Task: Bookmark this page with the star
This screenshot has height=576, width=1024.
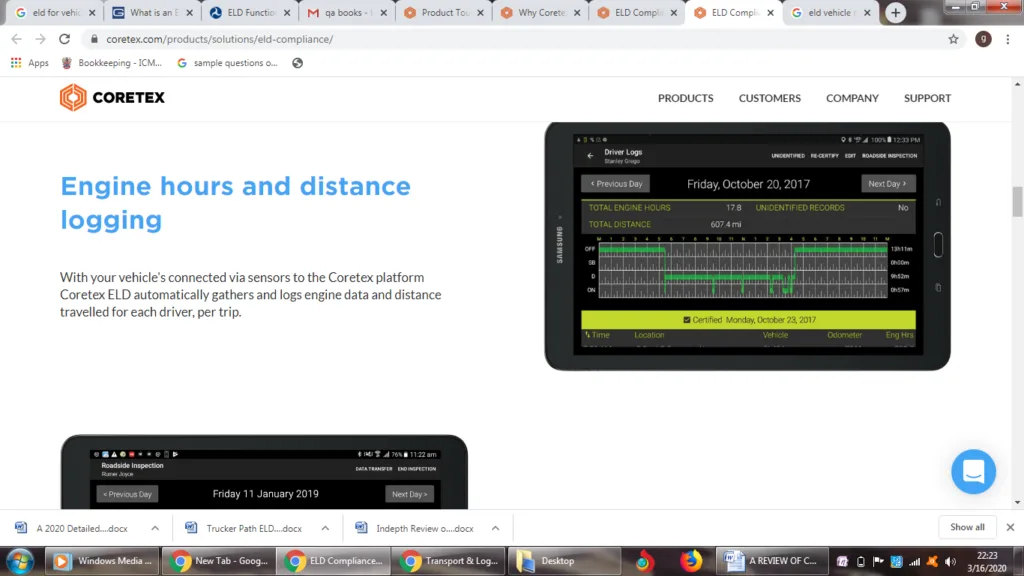Action: (953, 39)
